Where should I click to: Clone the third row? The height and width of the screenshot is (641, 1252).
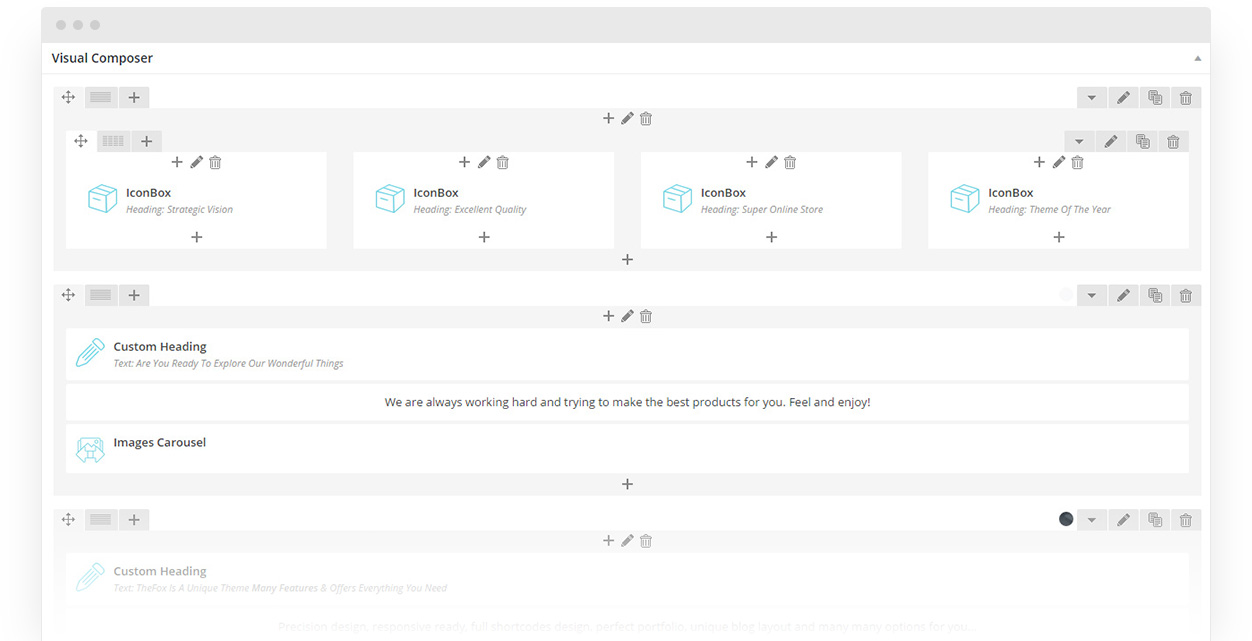click(1155, 520)
